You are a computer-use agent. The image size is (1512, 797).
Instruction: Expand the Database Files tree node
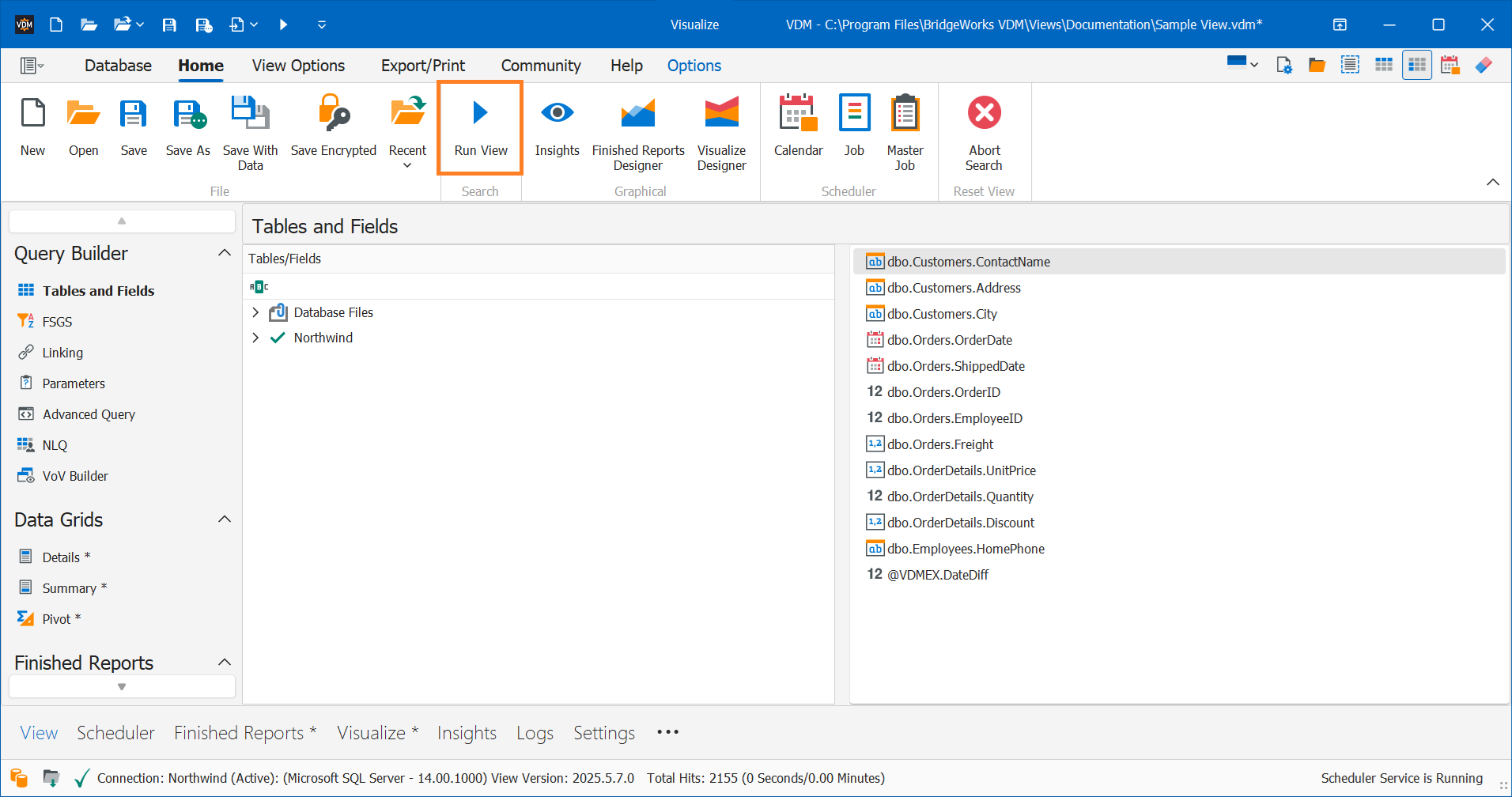(x=255, y=313)
